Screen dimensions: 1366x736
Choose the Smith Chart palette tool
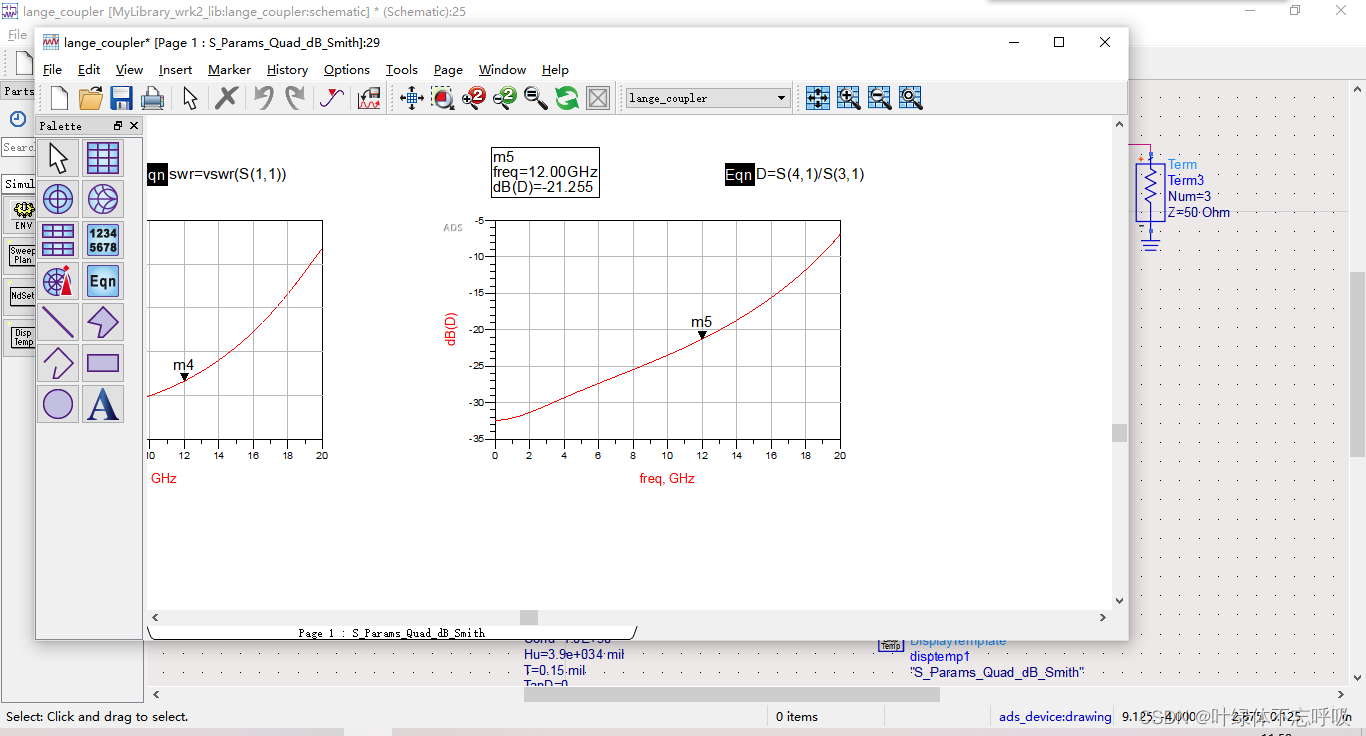(103, 199)
